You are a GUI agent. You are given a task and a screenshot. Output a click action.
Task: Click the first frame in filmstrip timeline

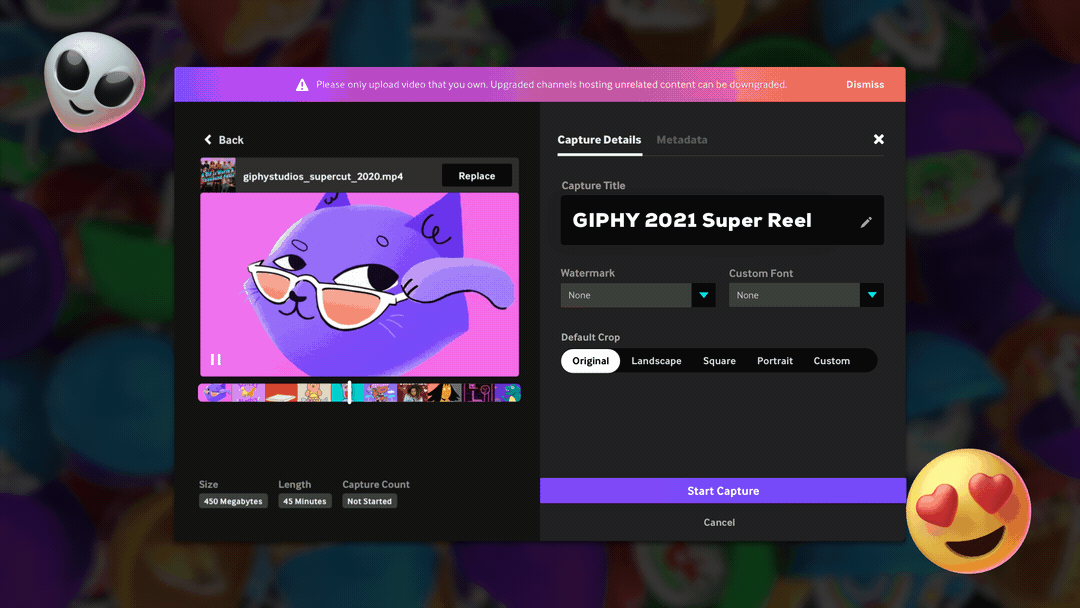click(215, 392)
